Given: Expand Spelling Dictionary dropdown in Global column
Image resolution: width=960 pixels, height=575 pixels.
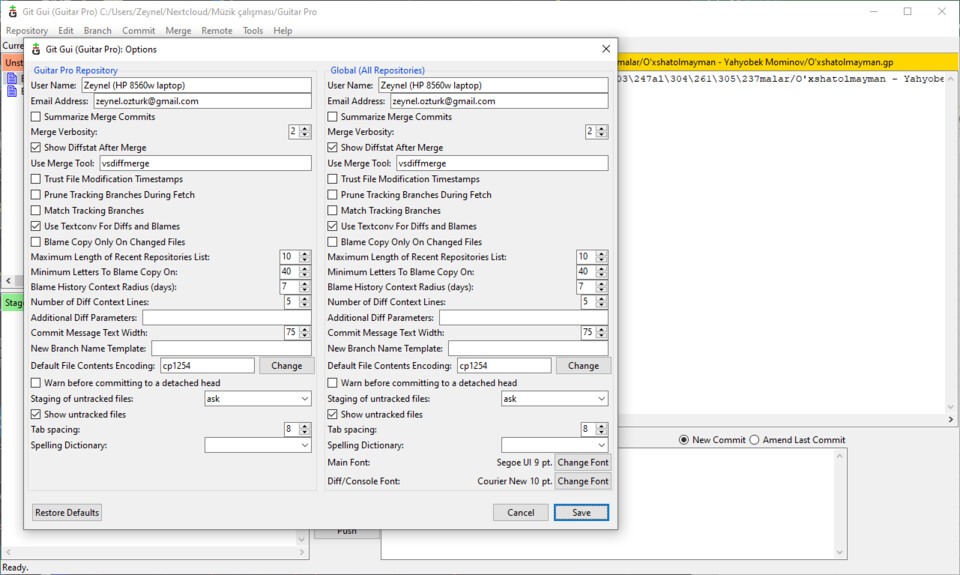Looking at the screenshot, I should (554, 445).
